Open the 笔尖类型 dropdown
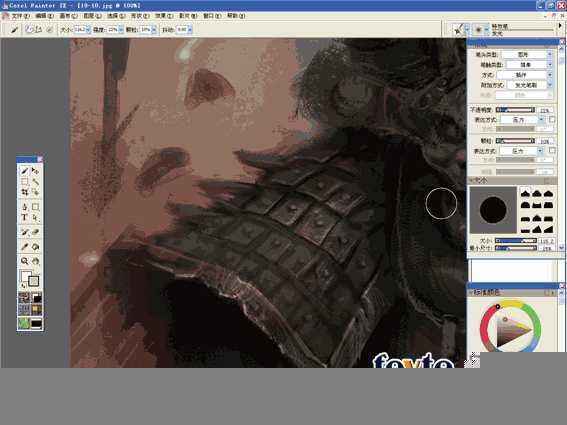Viewport: 567px width, 425px height. (527, 54)
